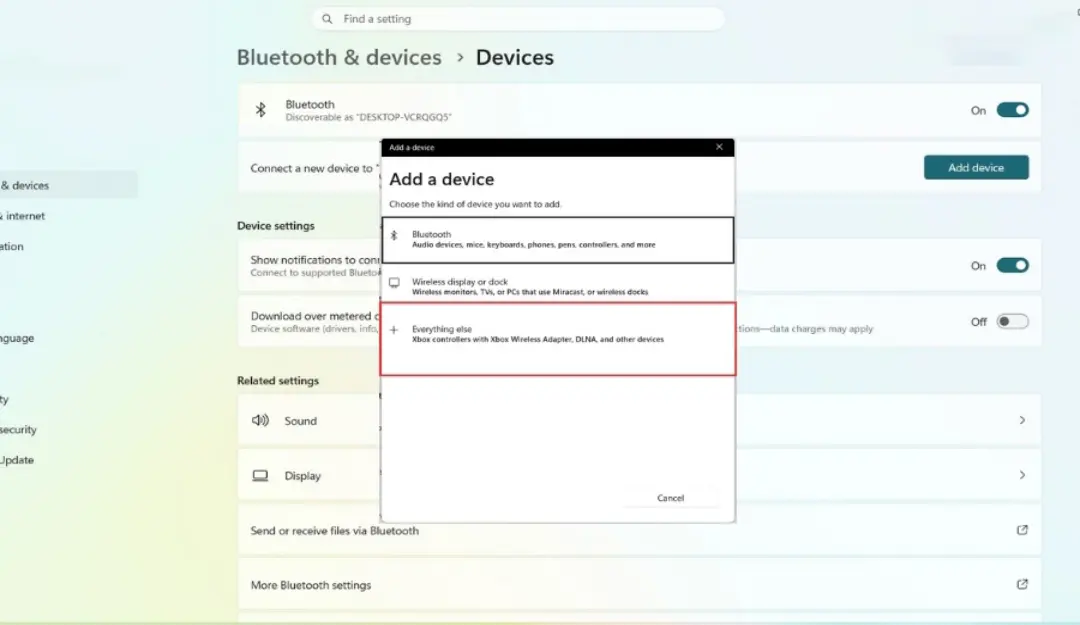Enable Download over metered connections toggle
This screenshot has width=1080, height=625.
pyautogui.click(x=1012, y=321)
